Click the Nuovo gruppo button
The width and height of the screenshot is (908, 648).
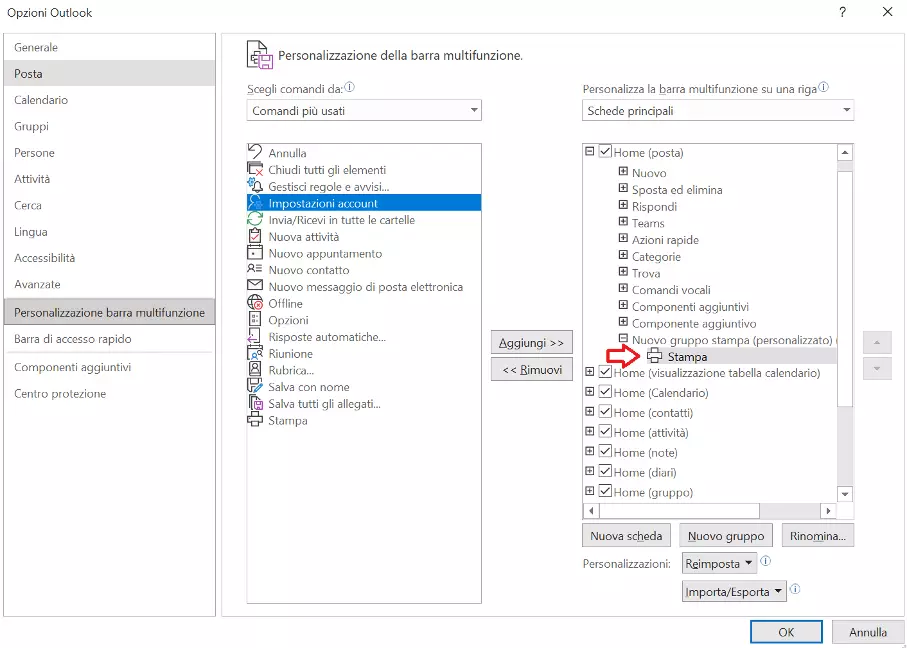[x=726, y=536]
